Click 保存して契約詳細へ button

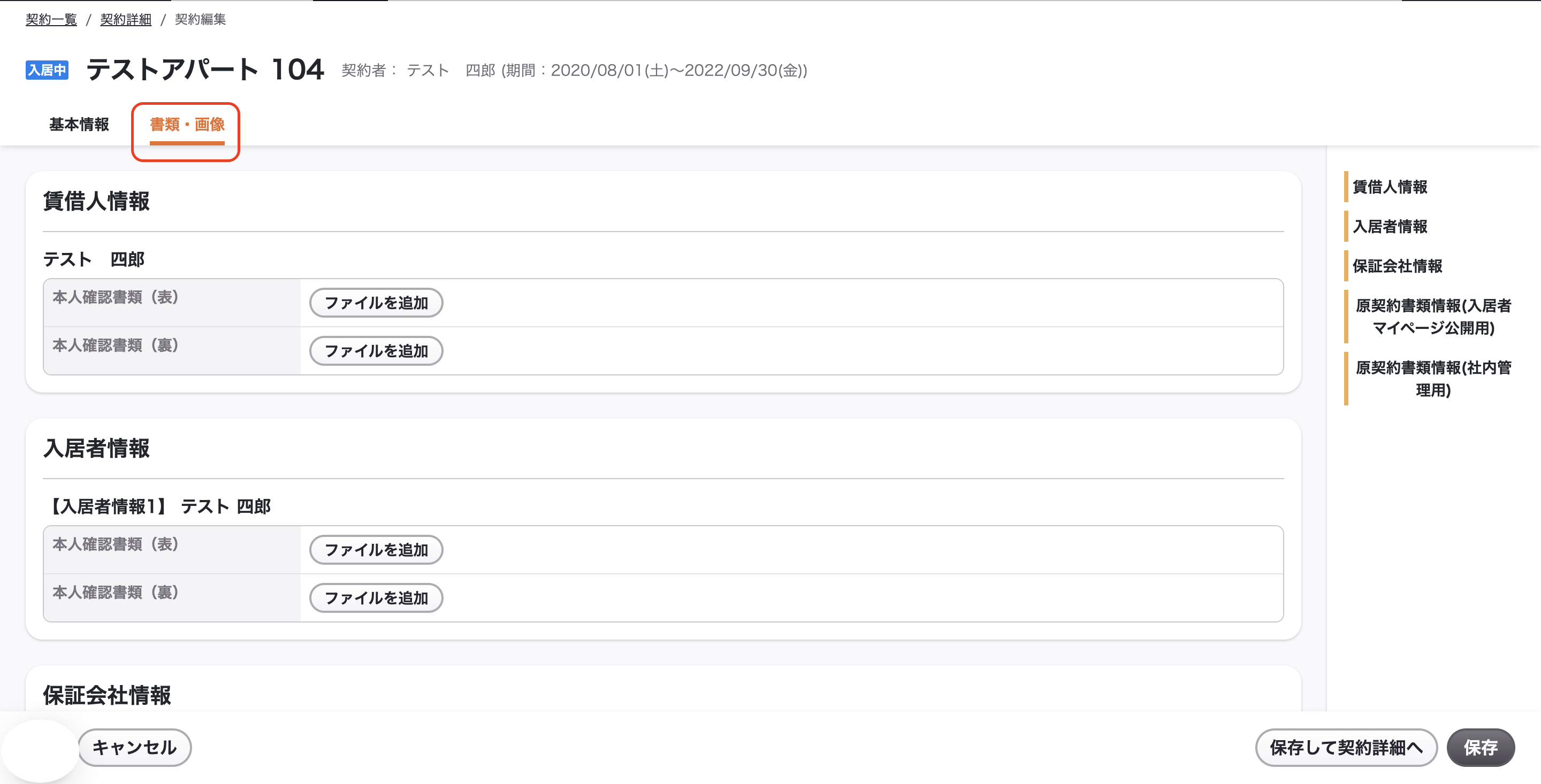pyautogui.click(x=1346, y=748)
